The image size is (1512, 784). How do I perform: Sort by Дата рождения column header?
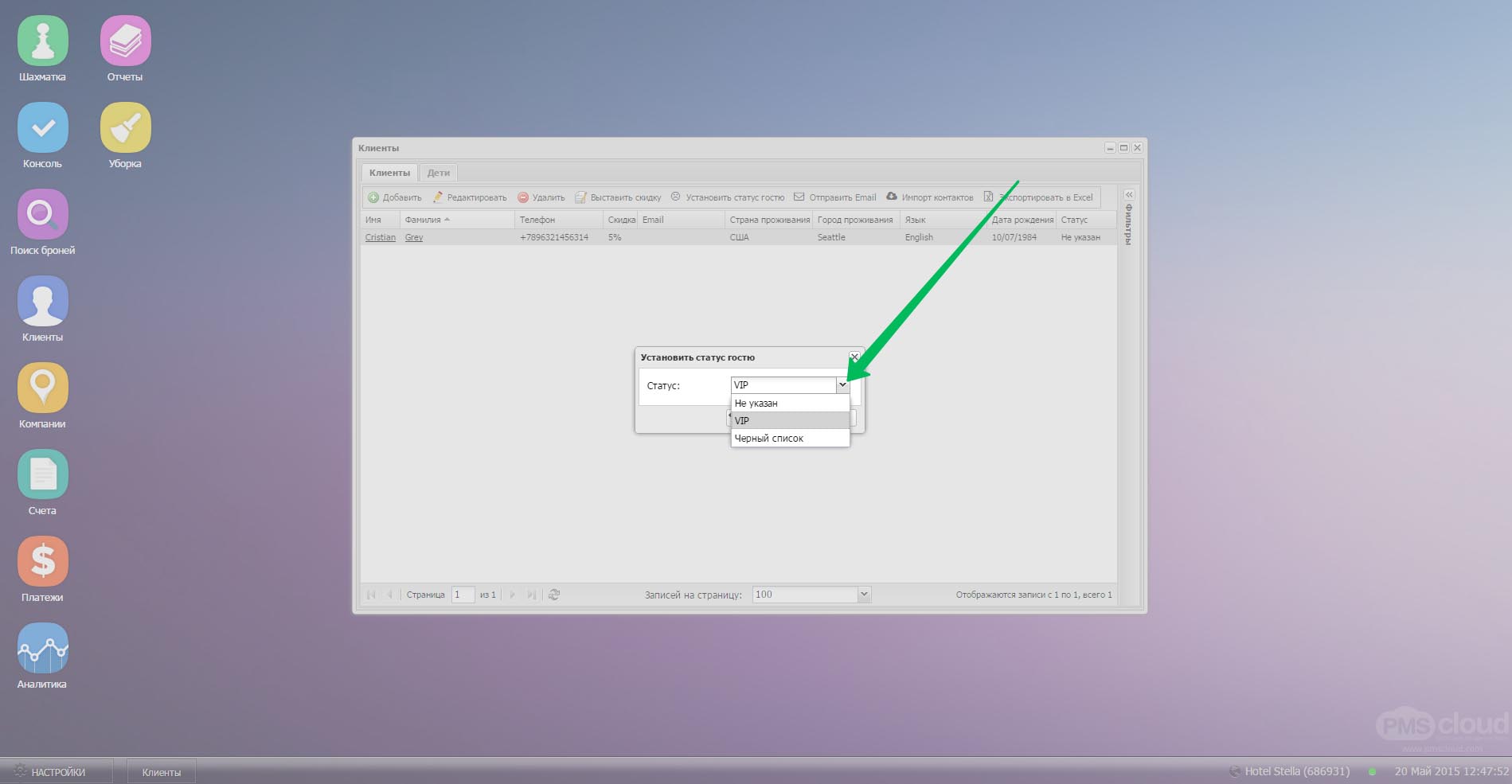(x=1022, y=220)
